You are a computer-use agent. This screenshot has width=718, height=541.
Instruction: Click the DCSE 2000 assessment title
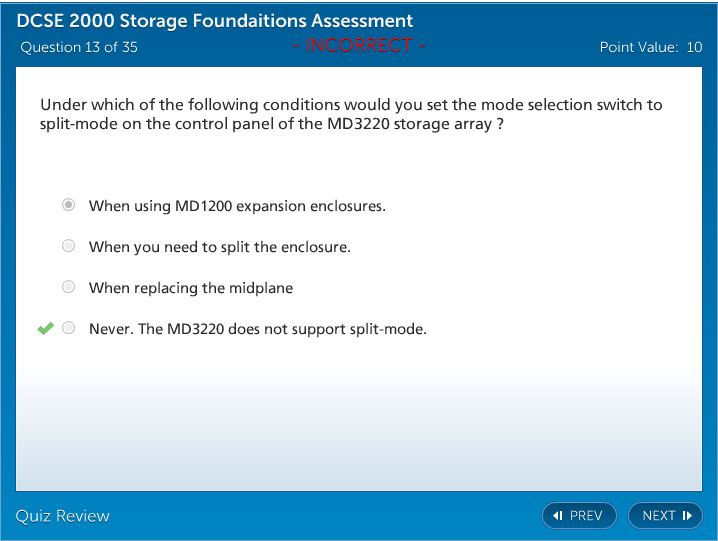click(214, 21)
